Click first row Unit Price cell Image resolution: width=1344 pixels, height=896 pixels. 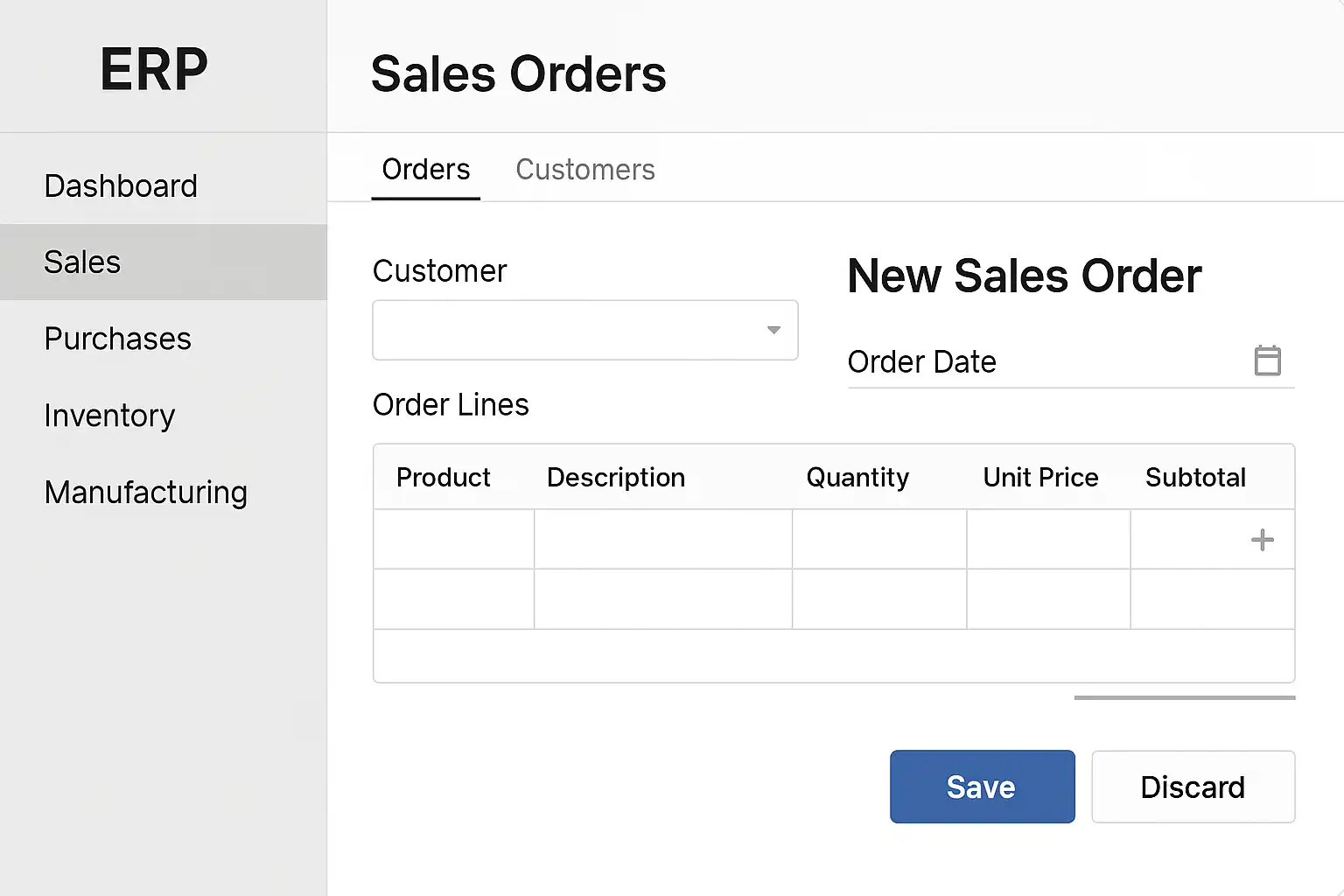pyautogui.click(x=1047, y=540)
